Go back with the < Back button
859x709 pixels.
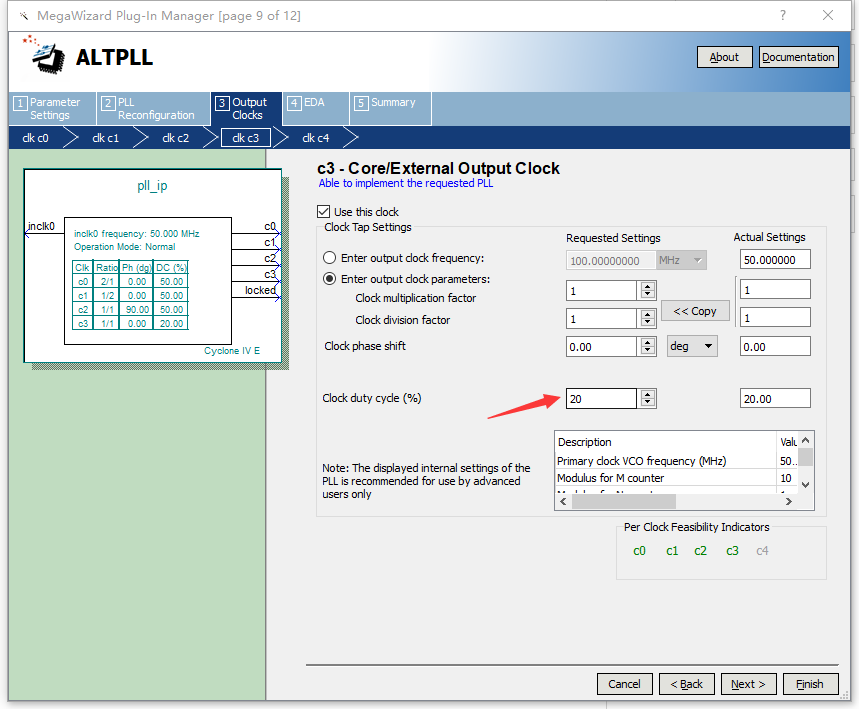pos(686,684)
